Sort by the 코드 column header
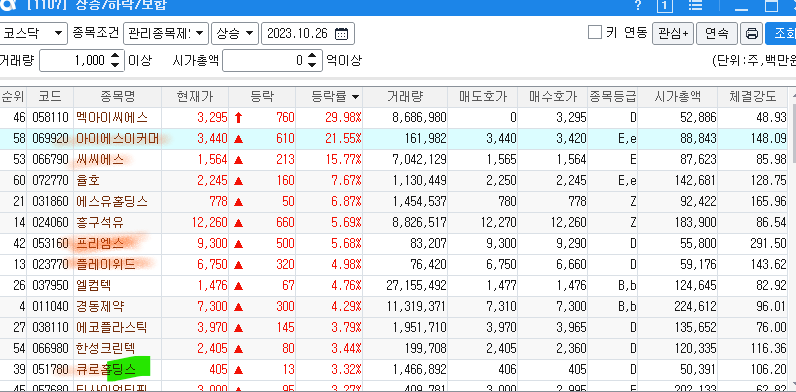The height and width of the screenshot is (392, 796). (x=50, y=96)
